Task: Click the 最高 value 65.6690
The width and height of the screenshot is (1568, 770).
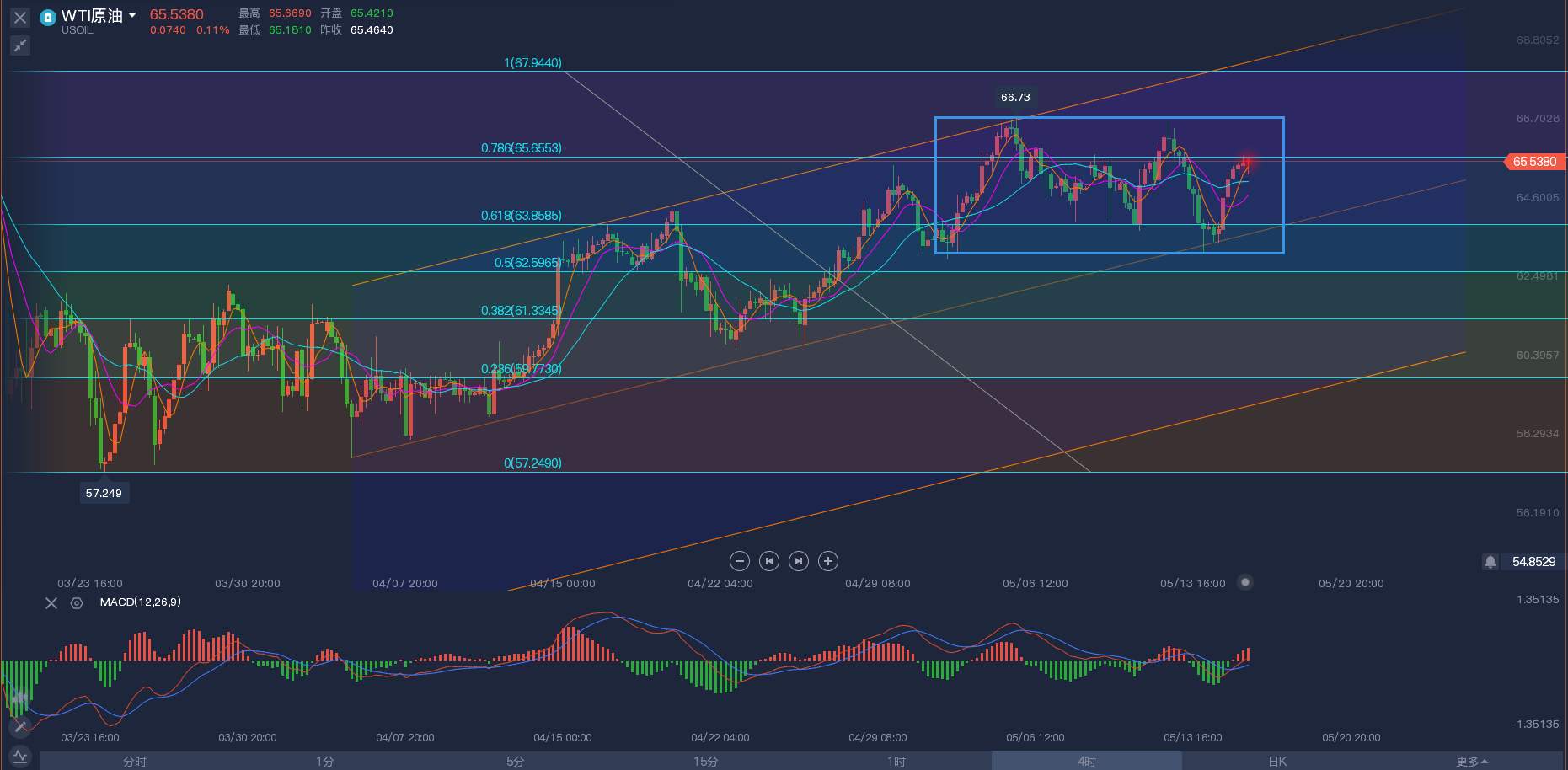Action: pos(290,13)
